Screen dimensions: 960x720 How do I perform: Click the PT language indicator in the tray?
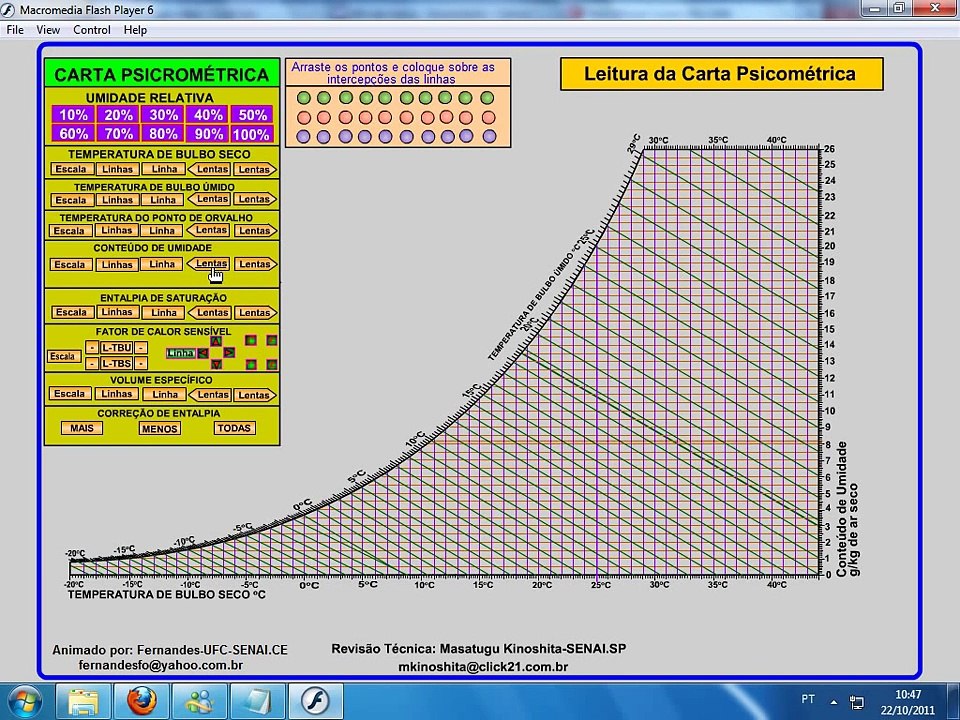tap(808, 699)
